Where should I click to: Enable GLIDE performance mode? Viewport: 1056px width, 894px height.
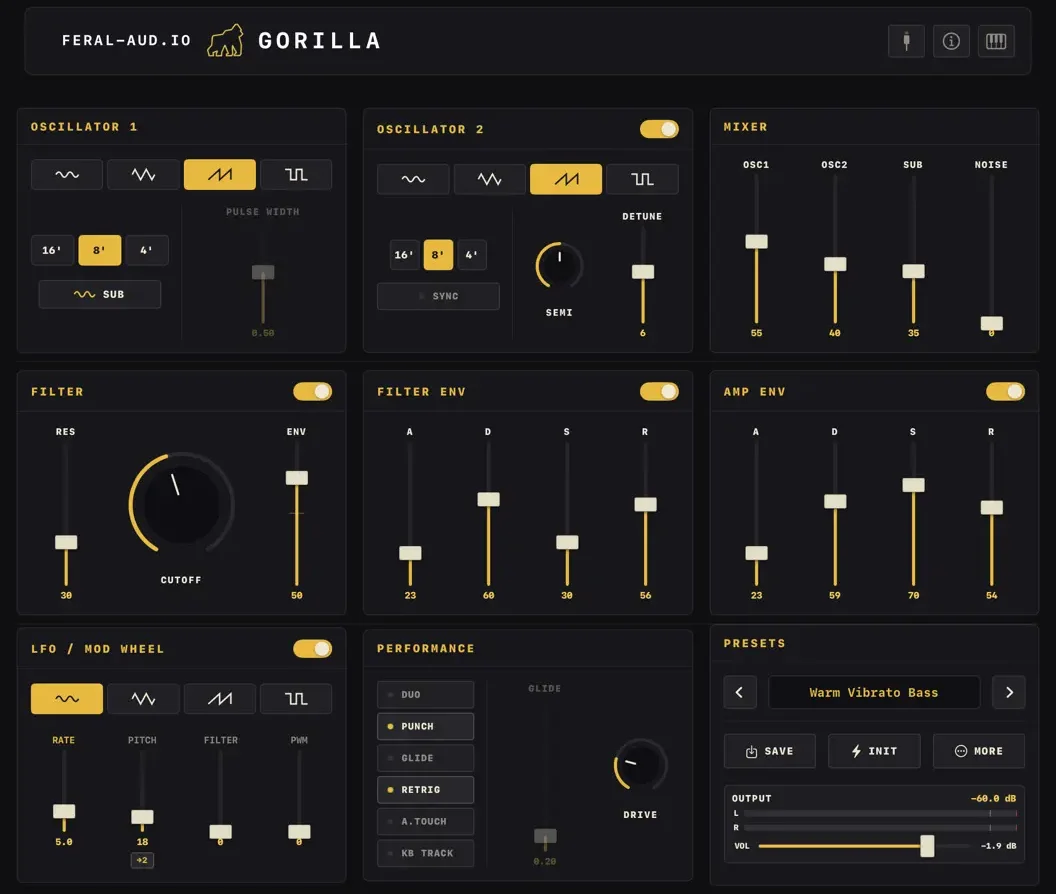[426, 758]
